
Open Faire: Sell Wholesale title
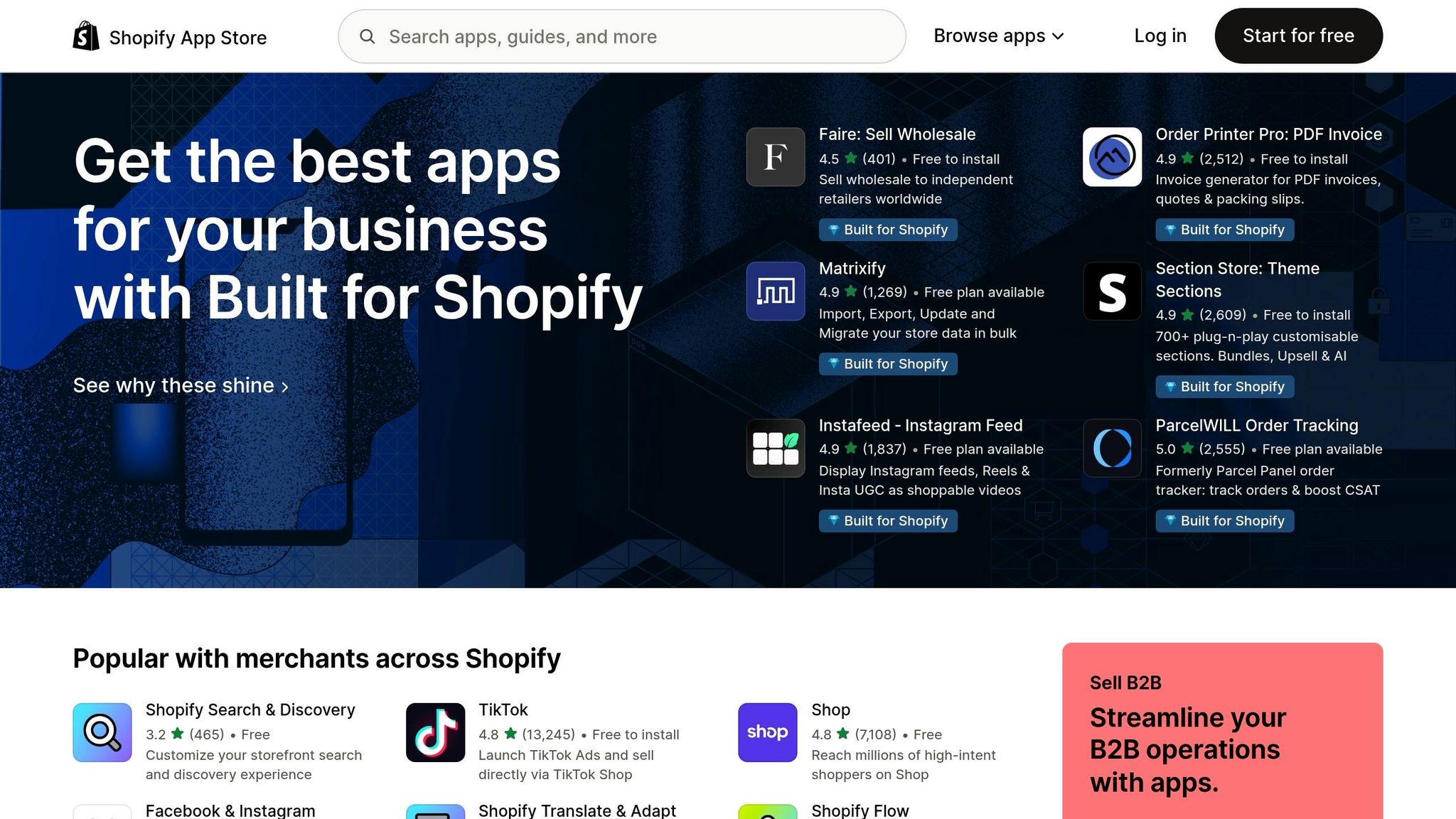click(897, 134)
